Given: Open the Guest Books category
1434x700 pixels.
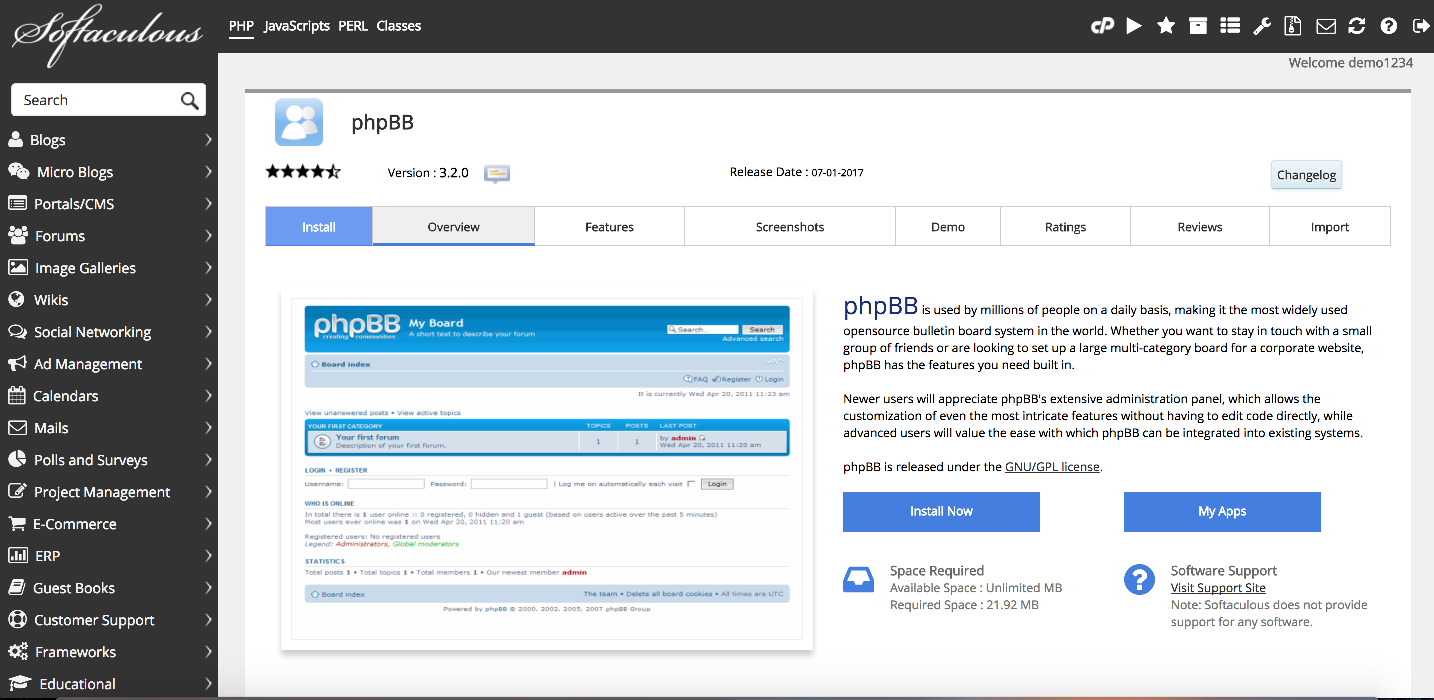Looking at the screenshot, I should 109,588.
